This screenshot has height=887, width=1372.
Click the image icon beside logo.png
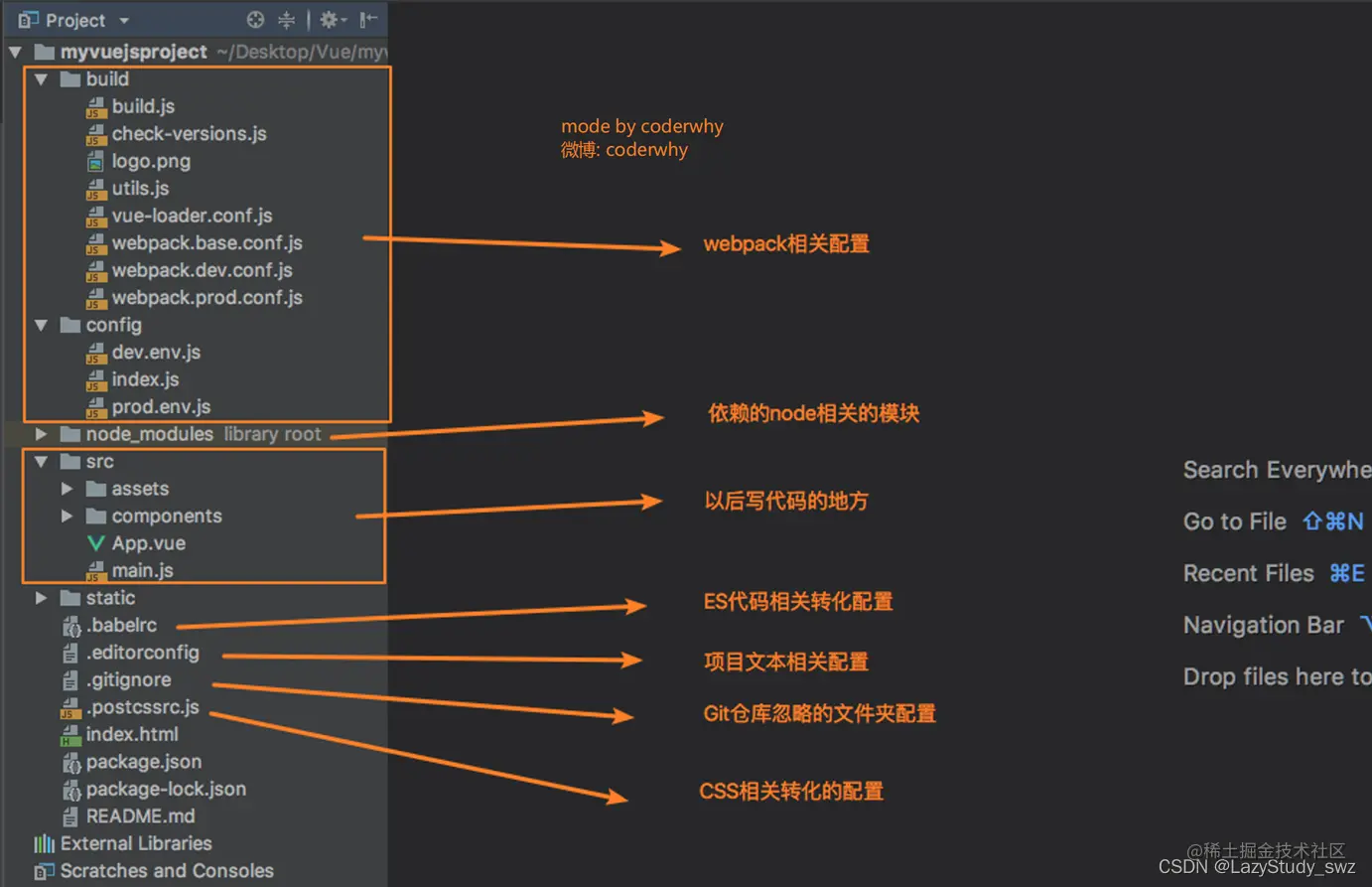click(95, 161)
